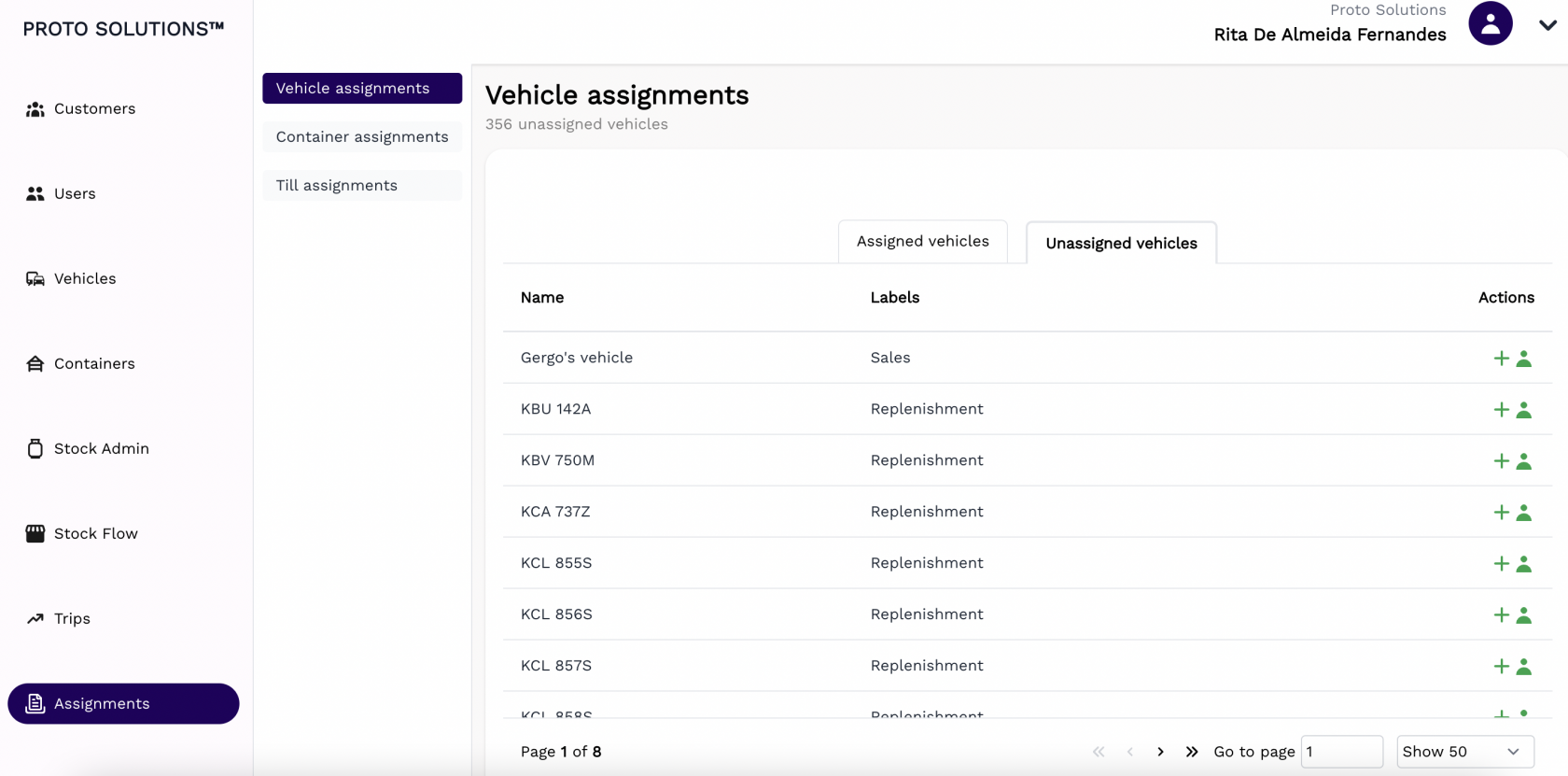Click plus icon for KCL 855S
This screenshot has height=776, width=1568.
point(1502,564)
